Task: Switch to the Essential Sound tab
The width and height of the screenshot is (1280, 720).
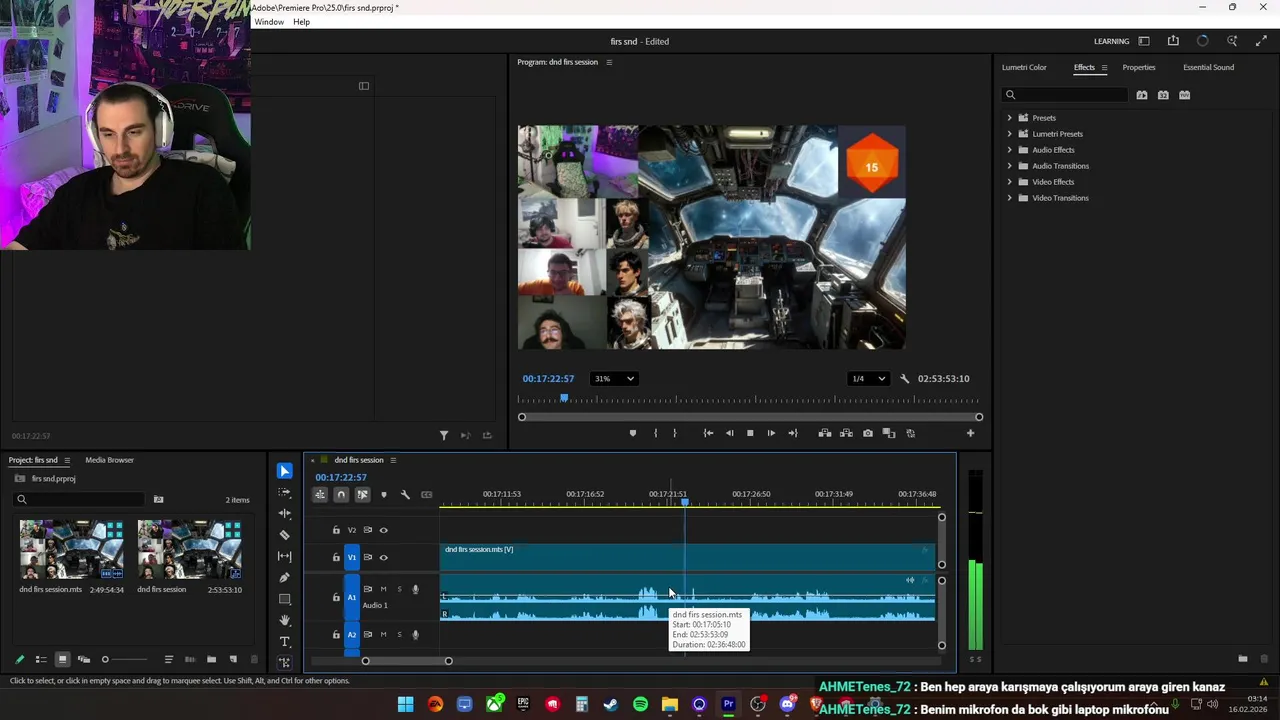Action: (1208, 67)
